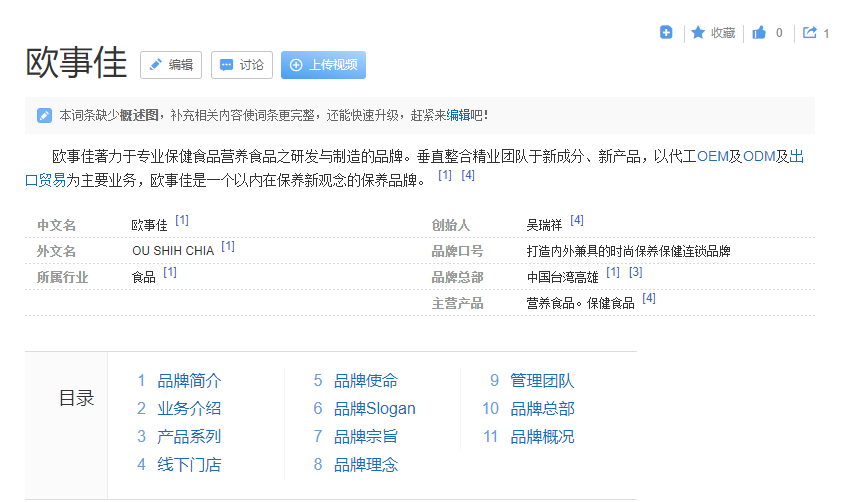Click reference [4] next to 营养食品。保健食品
Image resolution: width=841 pixels, height=502 pixels.
(649, 298)
